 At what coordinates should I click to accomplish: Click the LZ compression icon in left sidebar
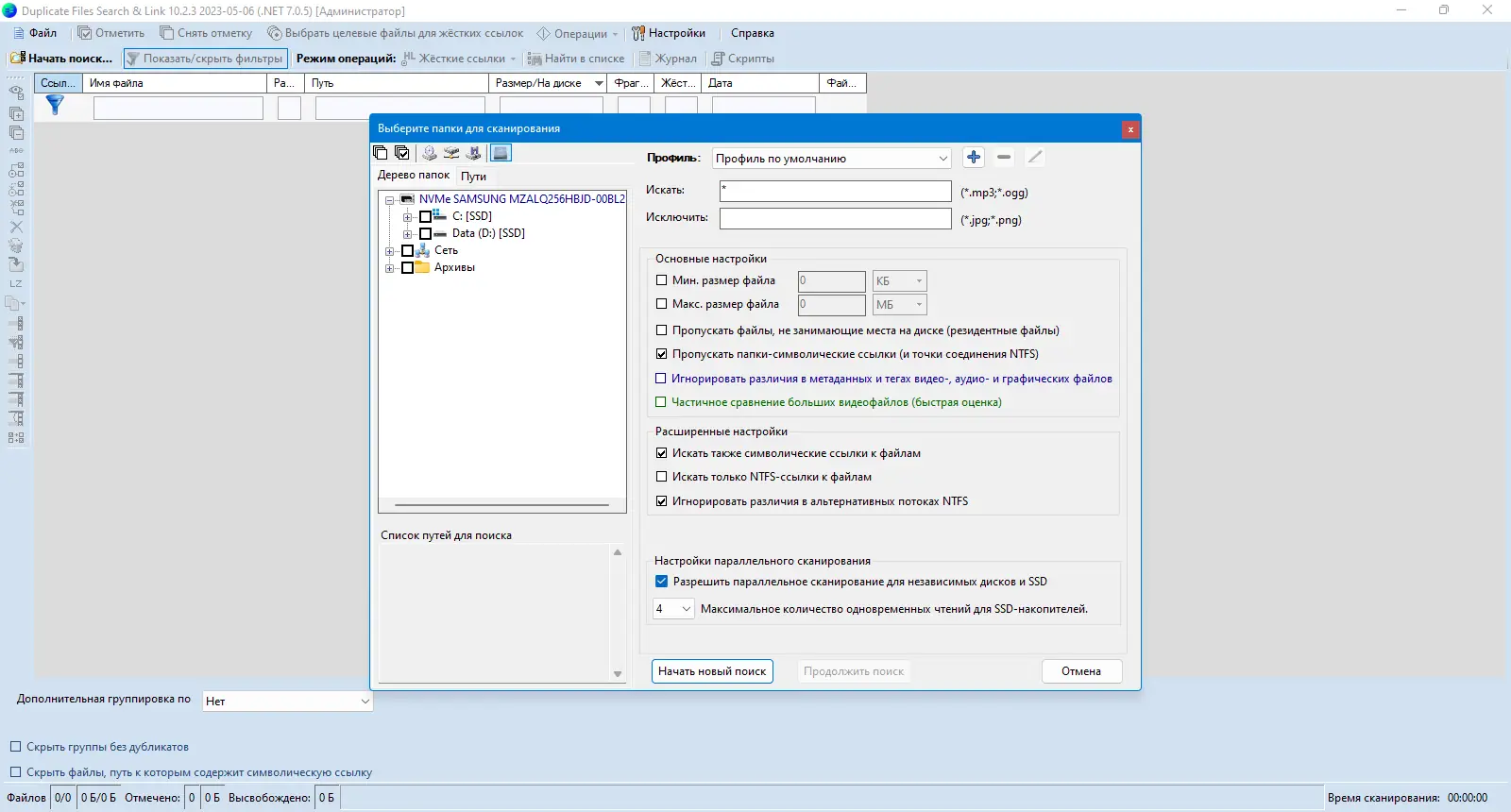tap(16, 283)
